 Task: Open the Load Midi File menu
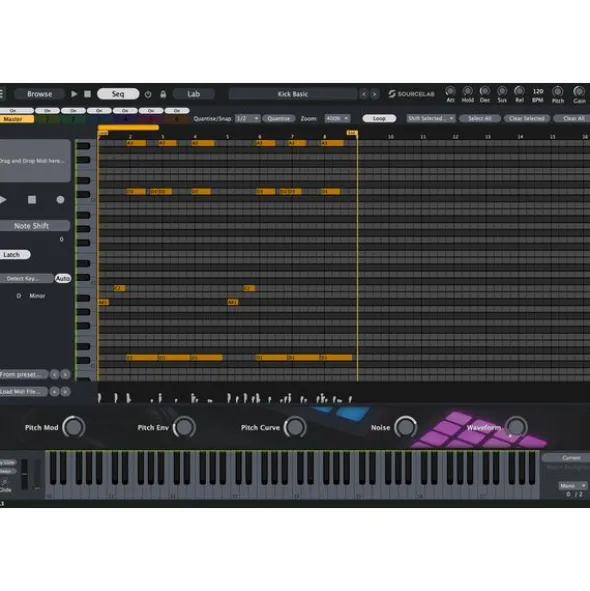click(x=23, y=392)
